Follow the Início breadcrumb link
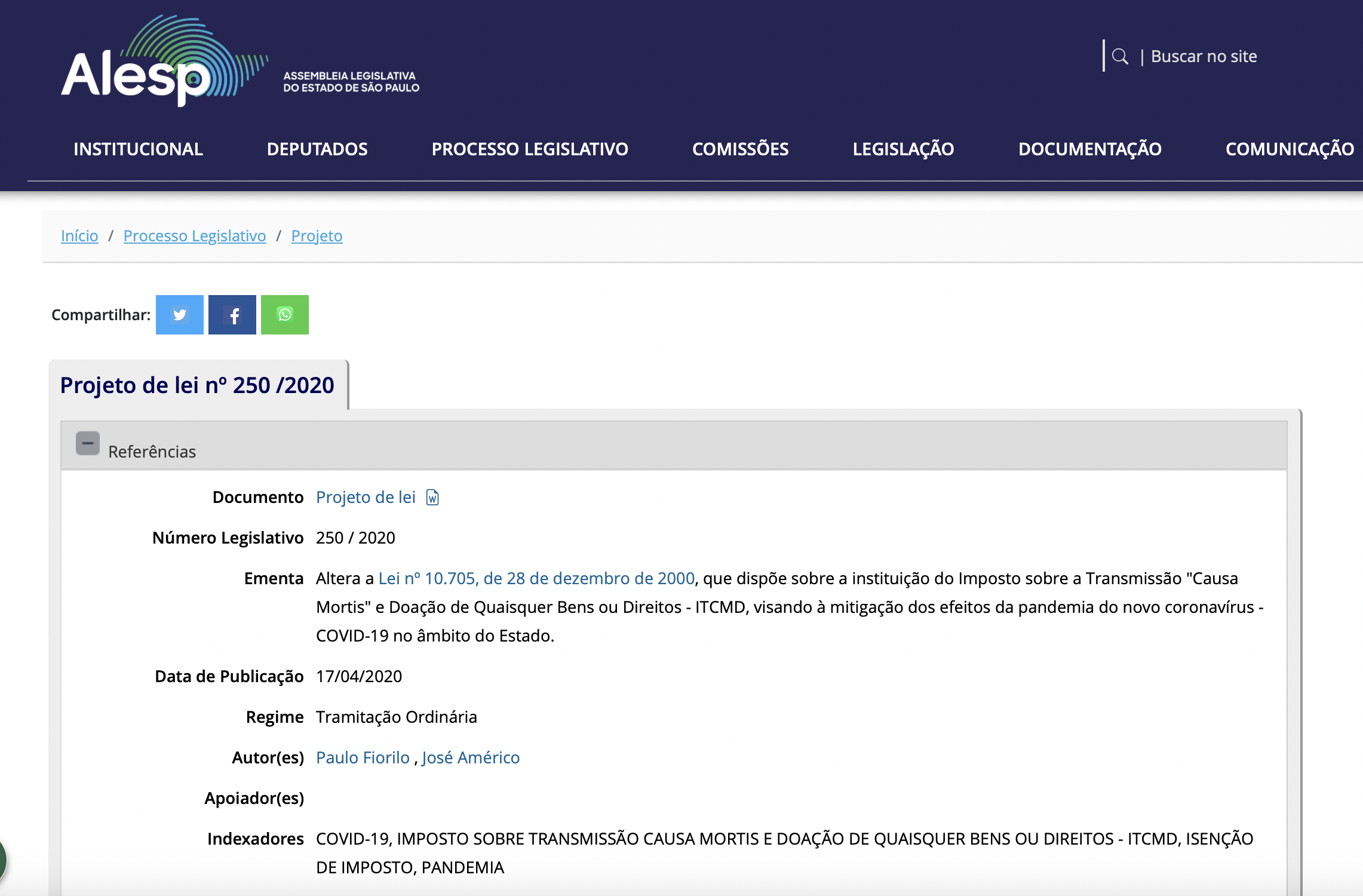 79,236
